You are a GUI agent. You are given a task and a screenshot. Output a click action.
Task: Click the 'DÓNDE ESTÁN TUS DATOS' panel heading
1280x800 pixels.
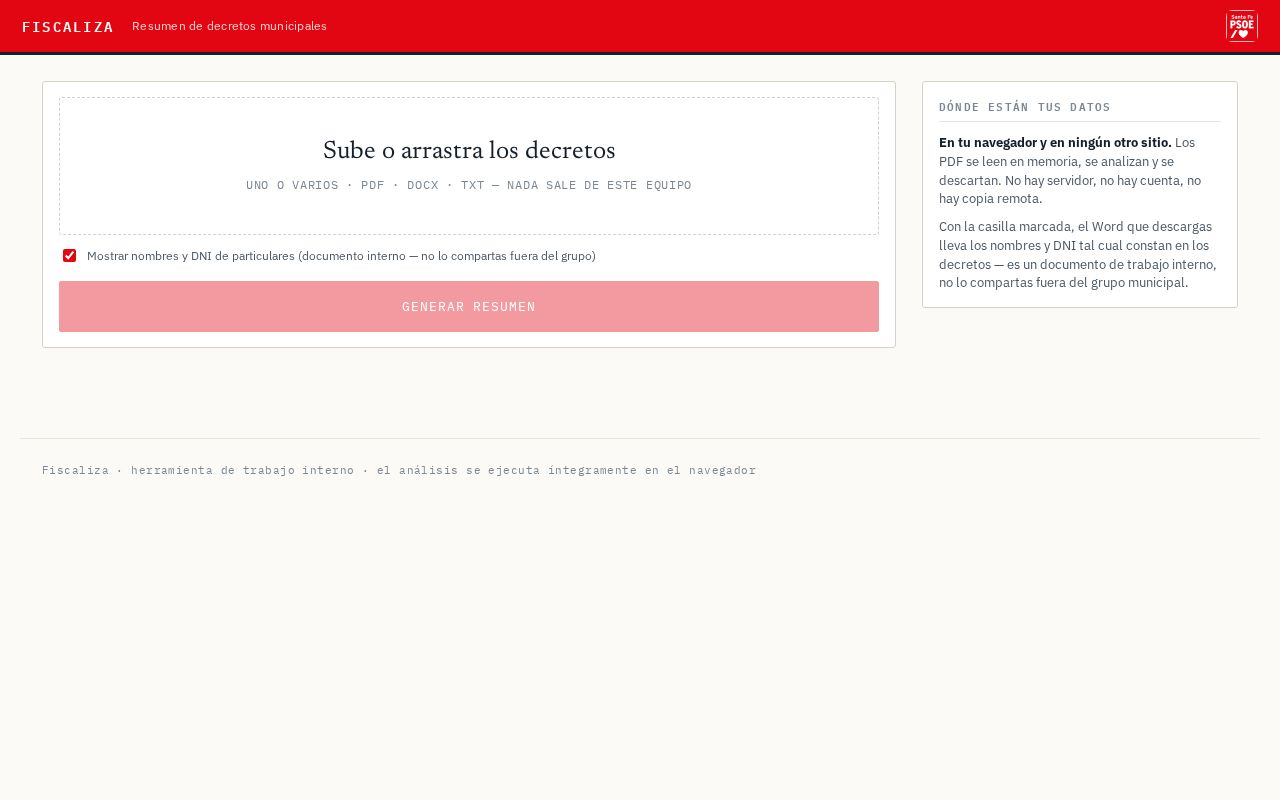1025,107
